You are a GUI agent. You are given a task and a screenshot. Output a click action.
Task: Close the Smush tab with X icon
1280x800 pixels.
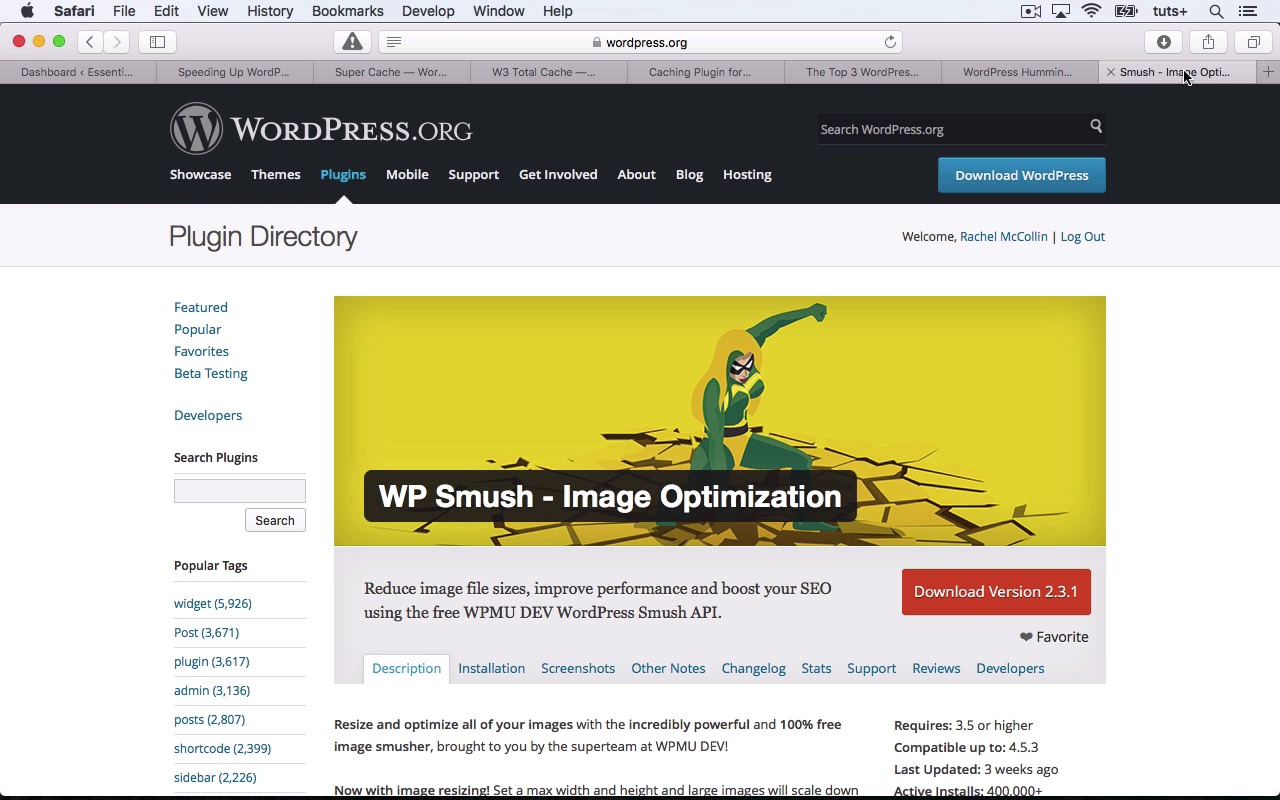point(1110,72)
